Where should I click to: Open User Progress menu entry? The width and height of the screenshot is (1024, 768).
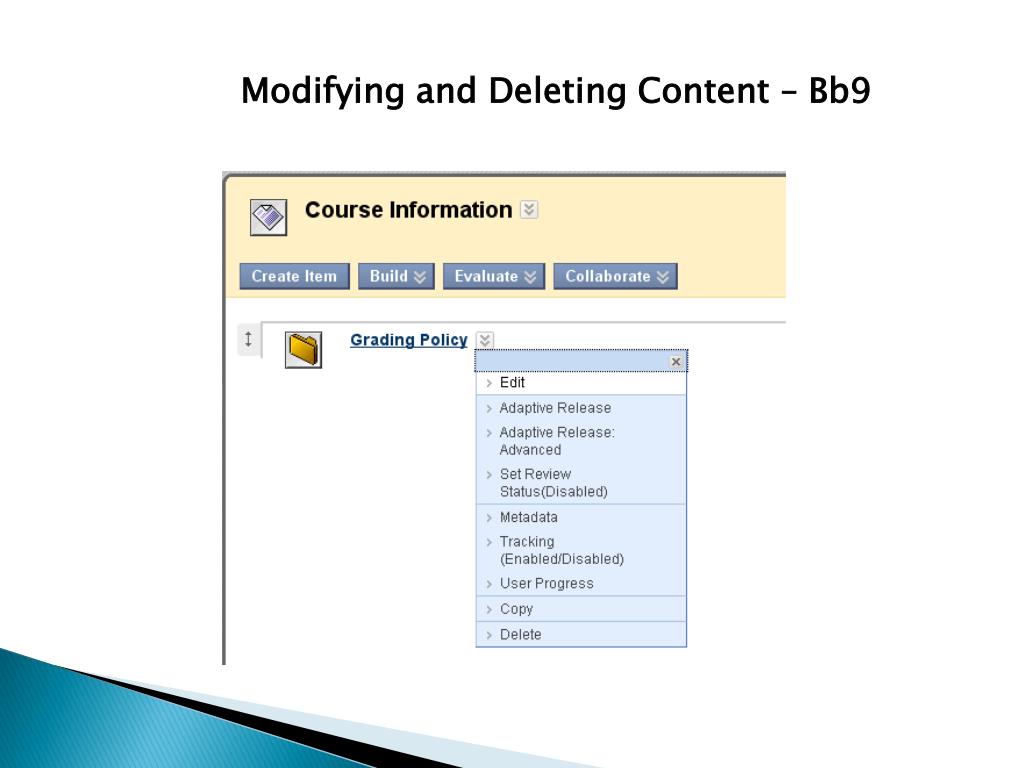coord(581,583)
